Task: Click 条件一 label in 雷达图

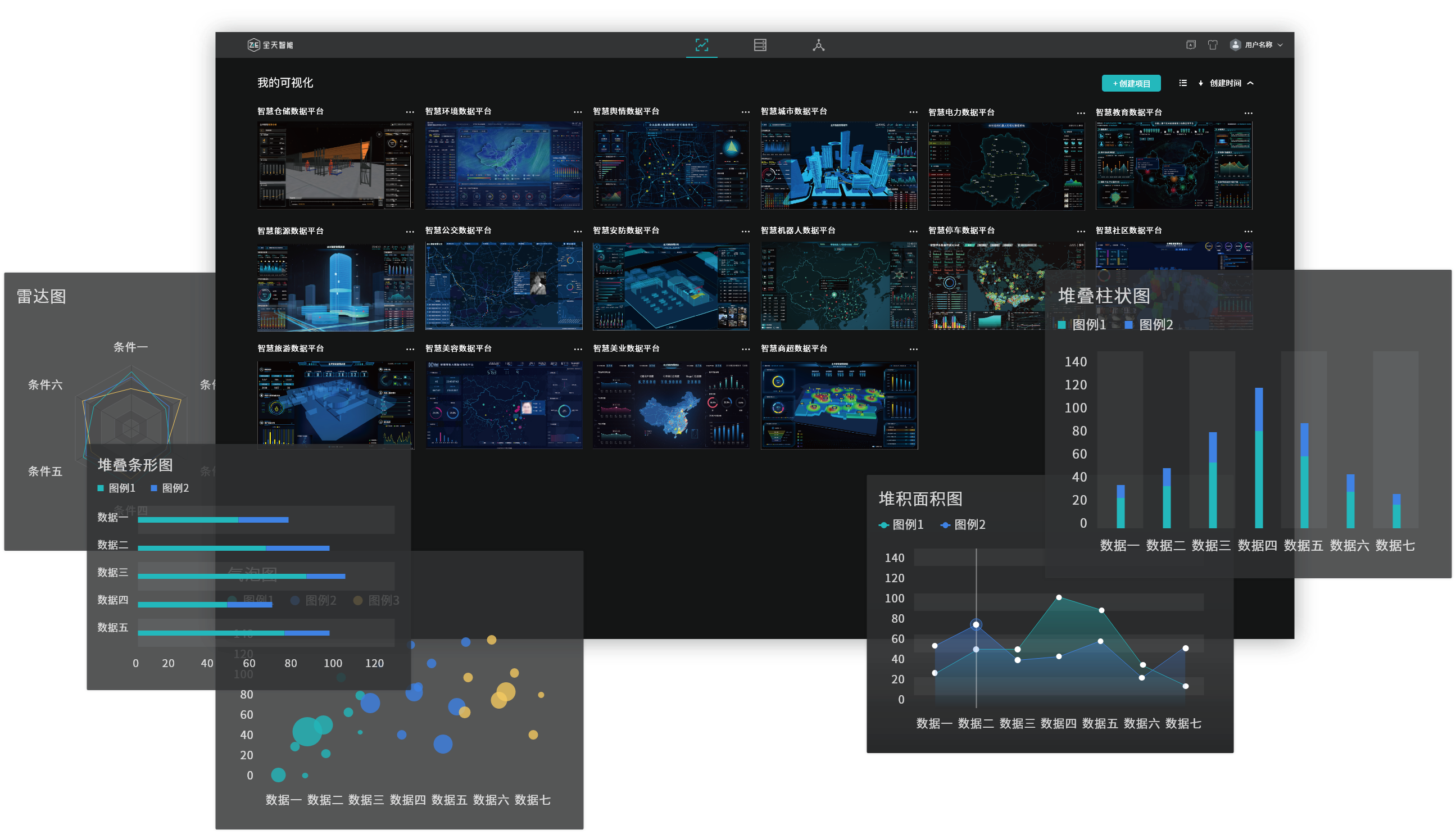Action: [130, 347]
